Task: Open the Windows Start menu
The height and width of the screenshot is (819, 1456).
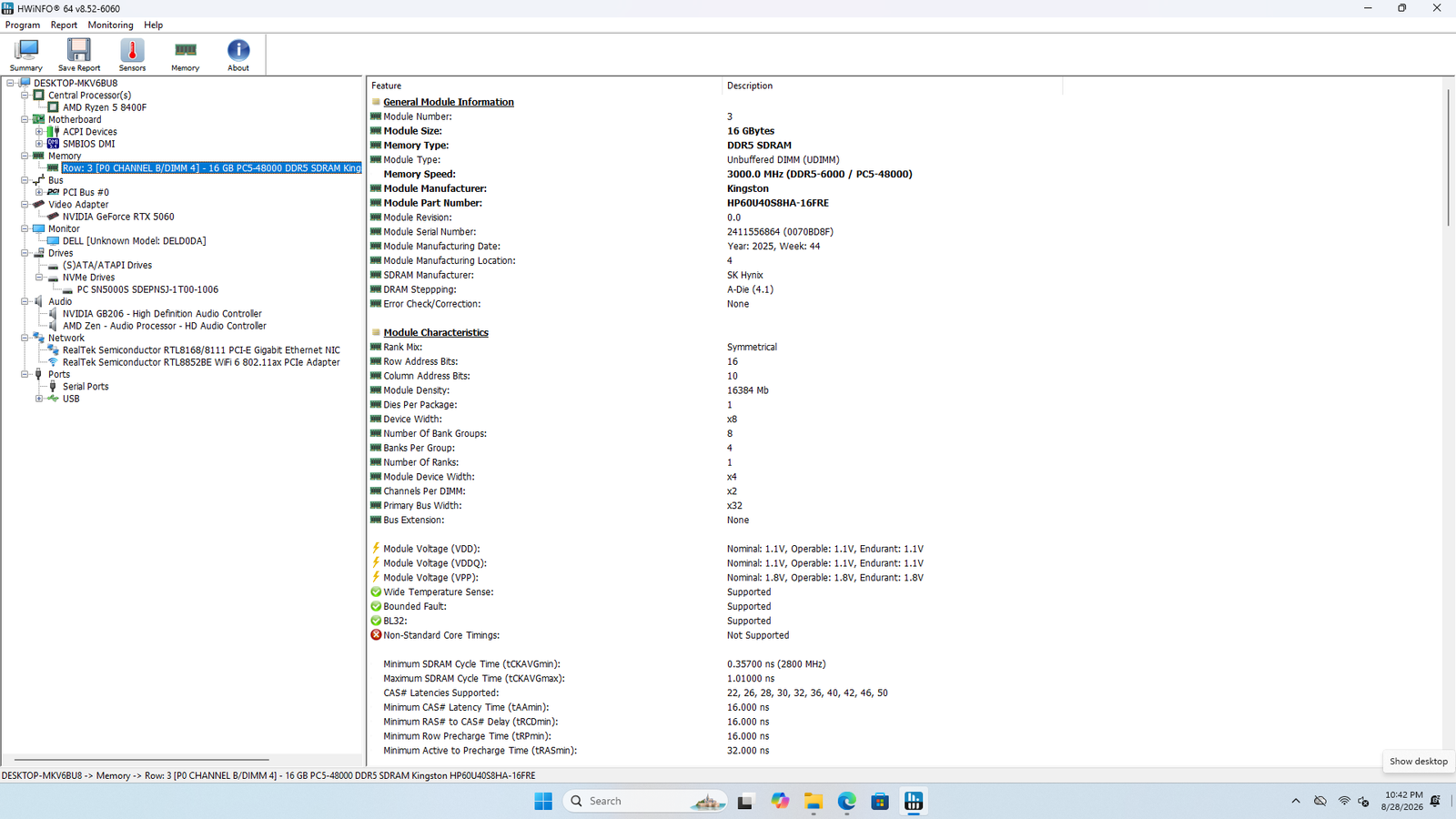Action: click(x=543, y=801)
